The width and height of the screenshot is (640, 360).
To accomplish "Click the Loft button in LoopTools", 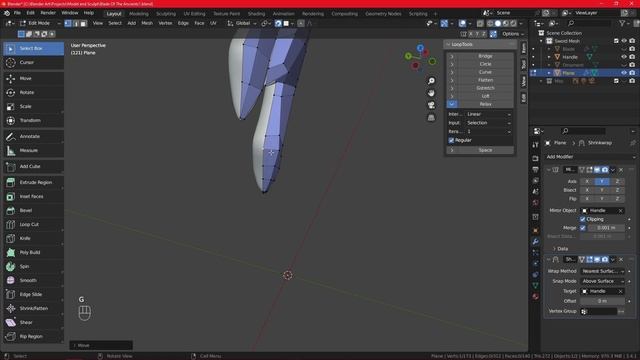I will tap(485, 96).
